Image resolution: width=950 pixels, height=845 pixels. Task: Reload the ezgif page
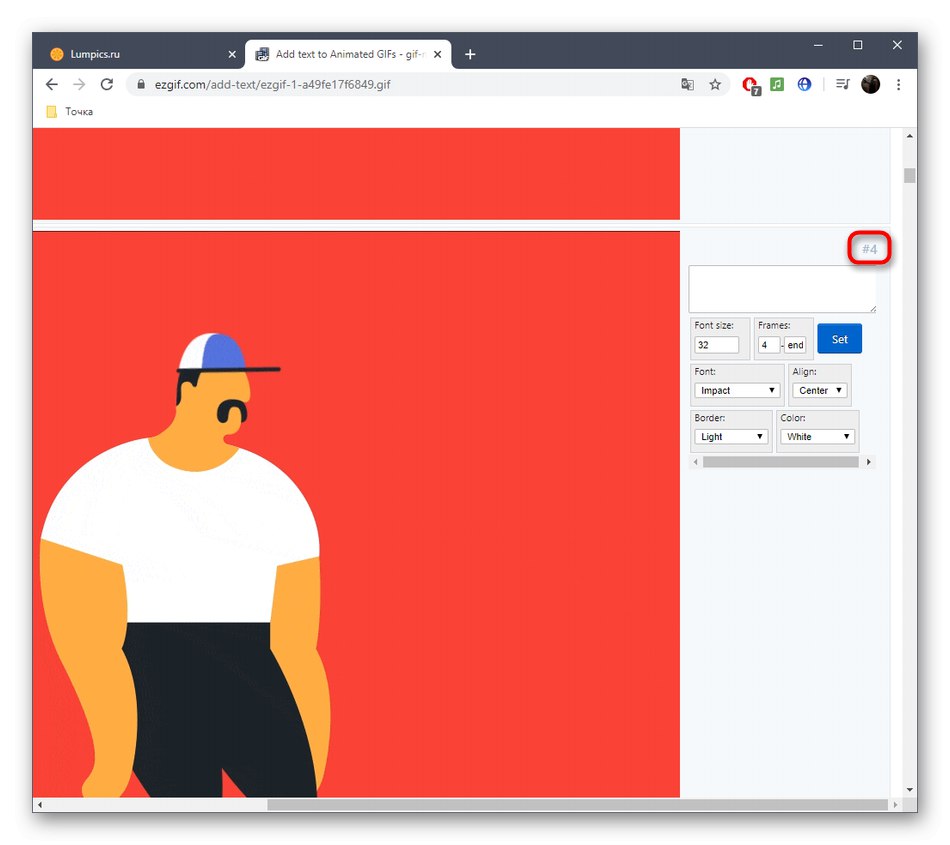(107, 84)
